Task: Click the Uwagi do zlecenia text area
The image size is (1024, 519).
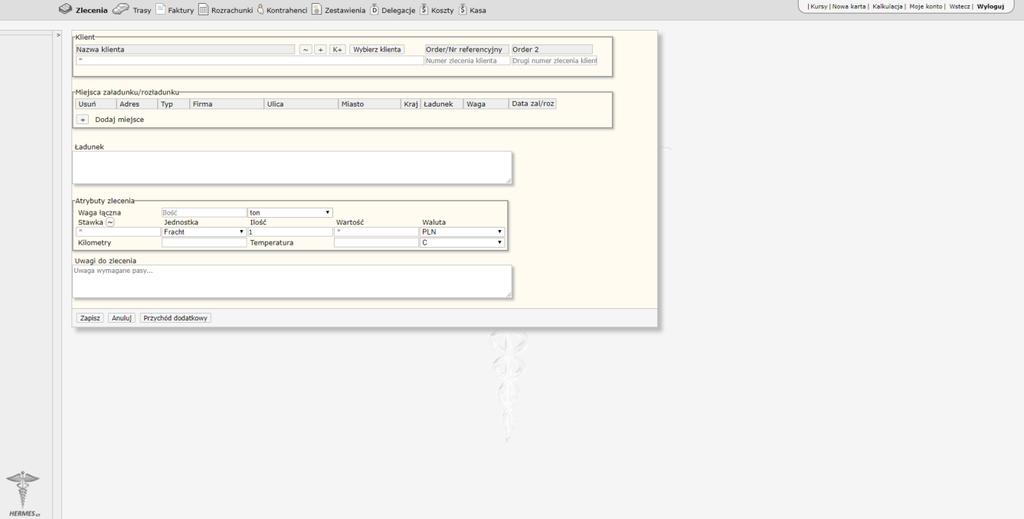Action: pyautogui.click(x=292, y=281)
